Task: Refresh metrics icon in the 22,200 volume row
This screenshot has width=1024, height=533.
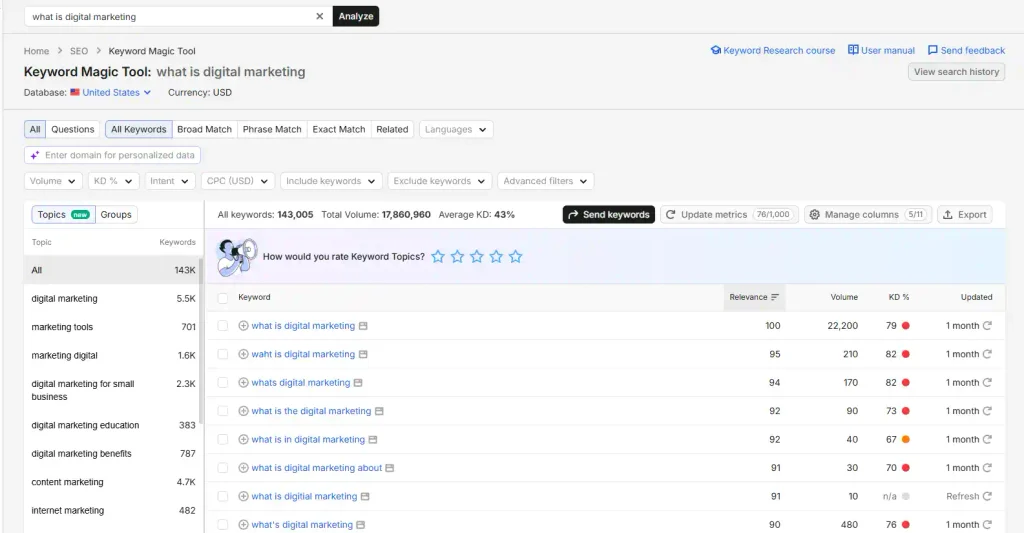Action: [x=987, y=325]
